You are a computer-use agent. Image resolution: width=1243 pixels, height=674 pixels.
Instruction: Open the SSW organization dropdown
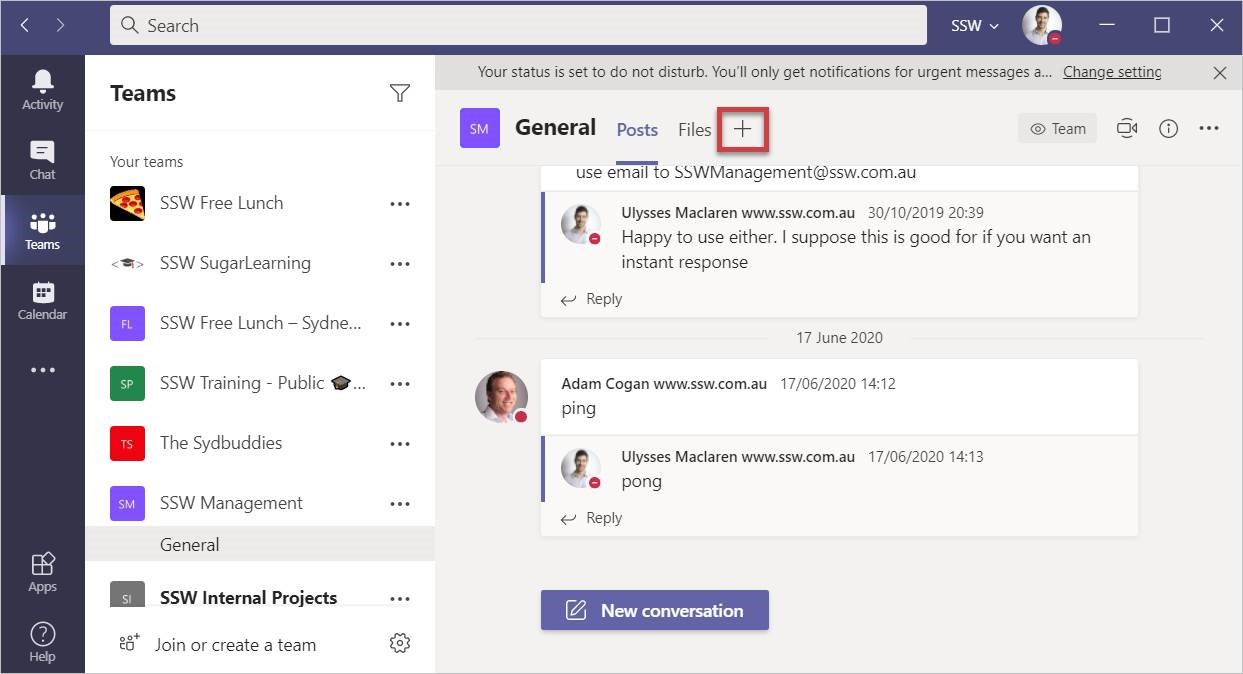click(x=974, y=26)
